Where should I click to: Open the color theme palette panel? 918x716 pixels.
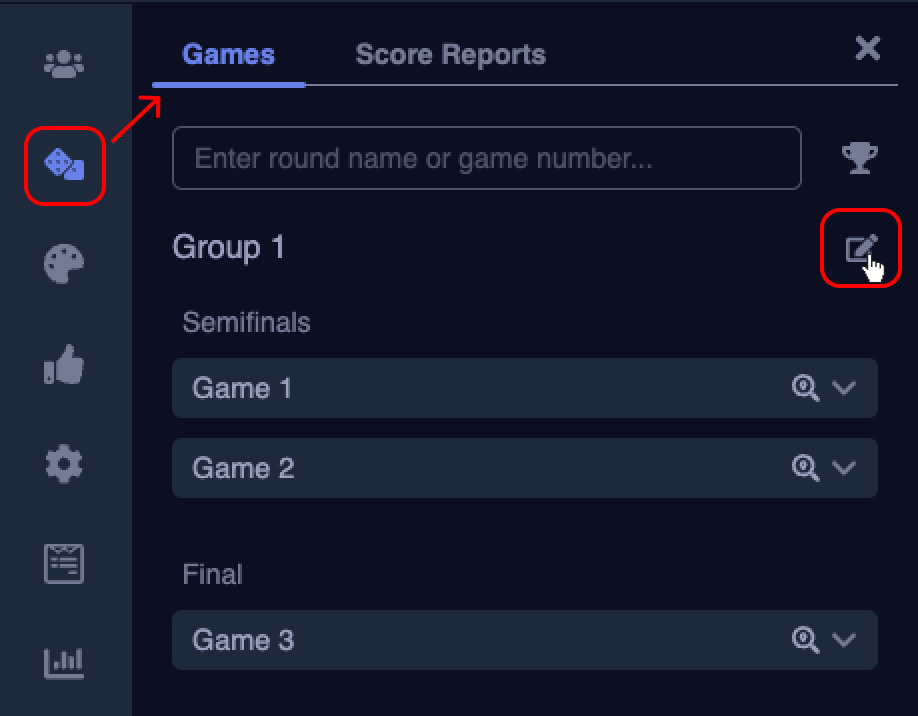(x=64, y=264)
